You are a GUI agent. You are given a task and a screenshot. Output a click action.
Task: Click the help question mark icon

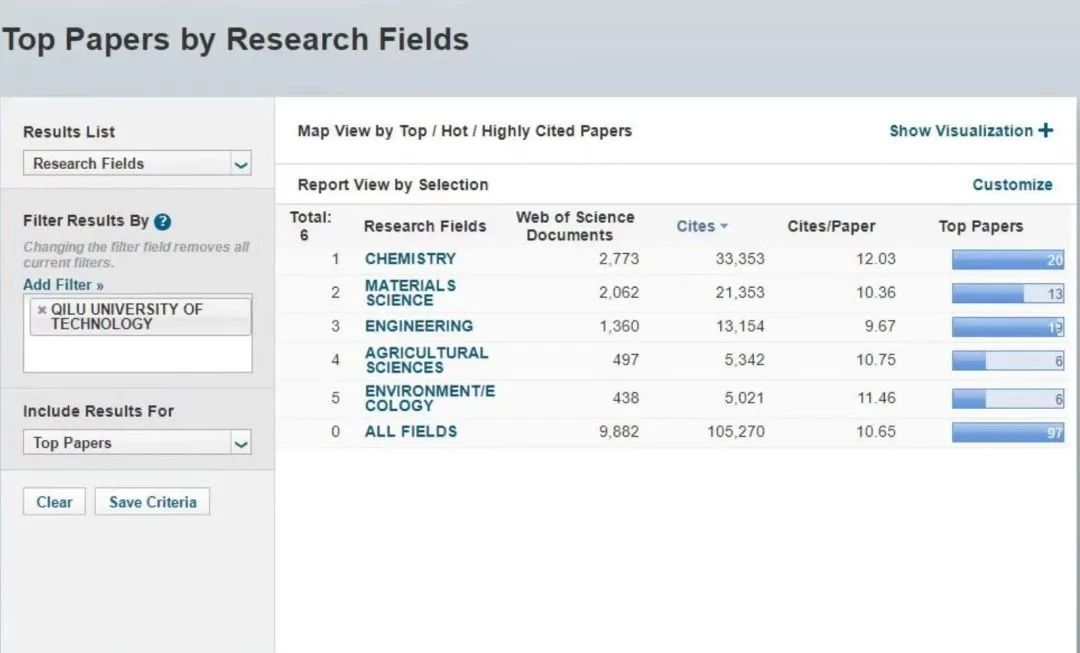163,222
